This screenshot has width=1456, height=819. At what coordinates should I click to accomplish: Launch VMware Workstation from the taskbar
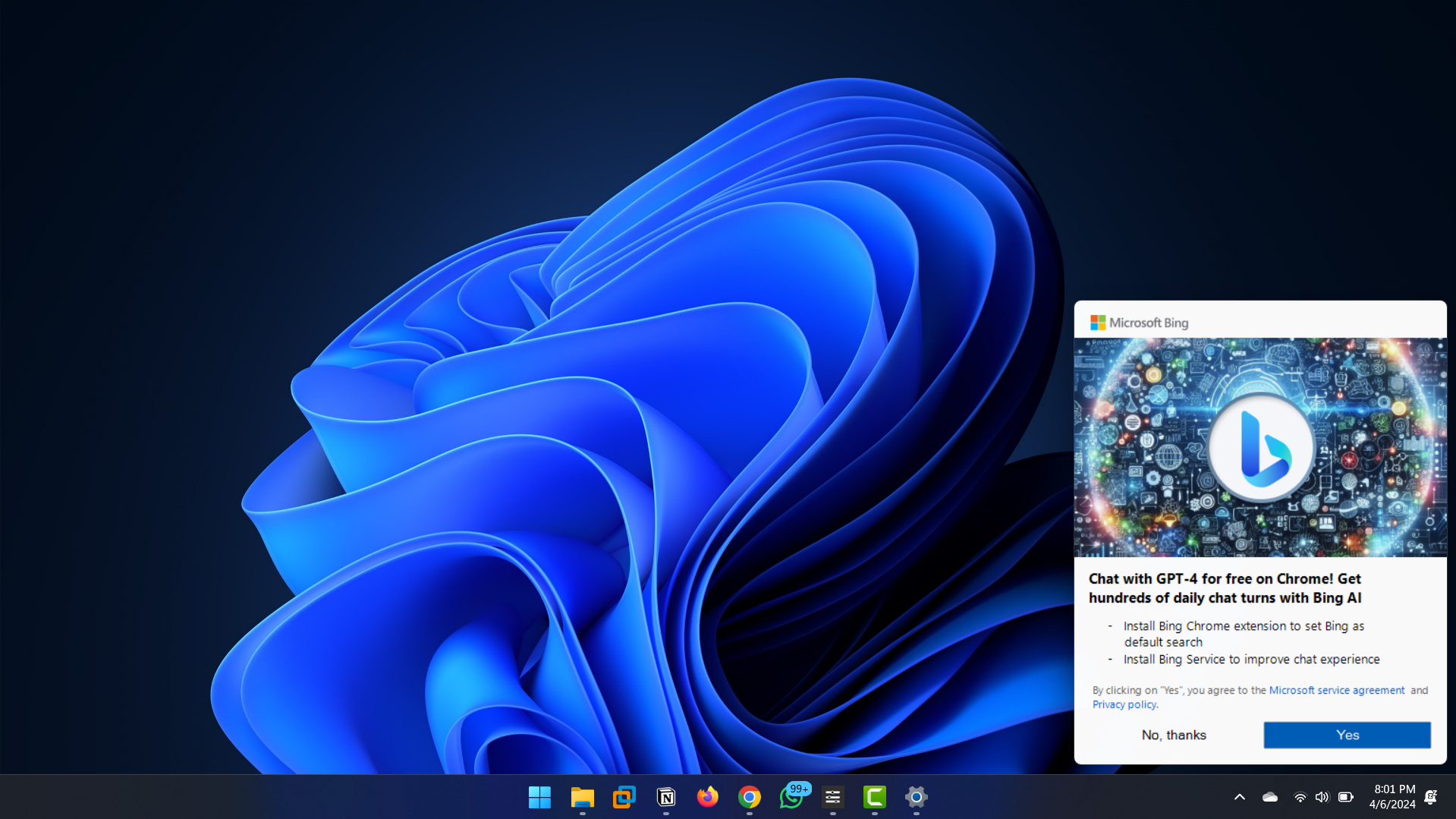pos(624,797)
